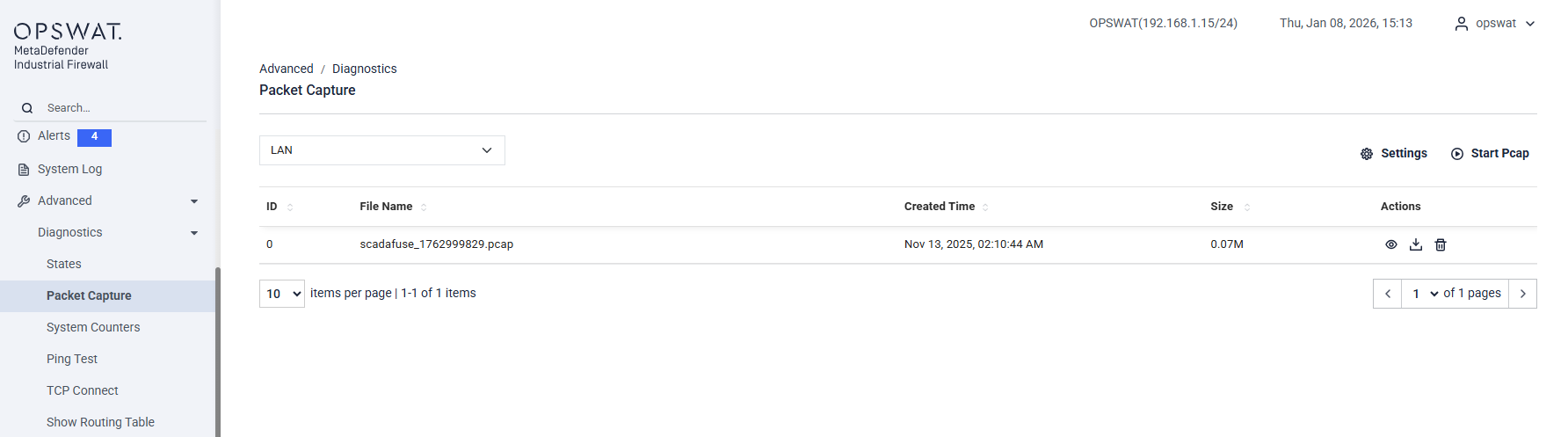Go to the next page arrow
This screenshot has width=1568, height=437.
coord(1522,294)
